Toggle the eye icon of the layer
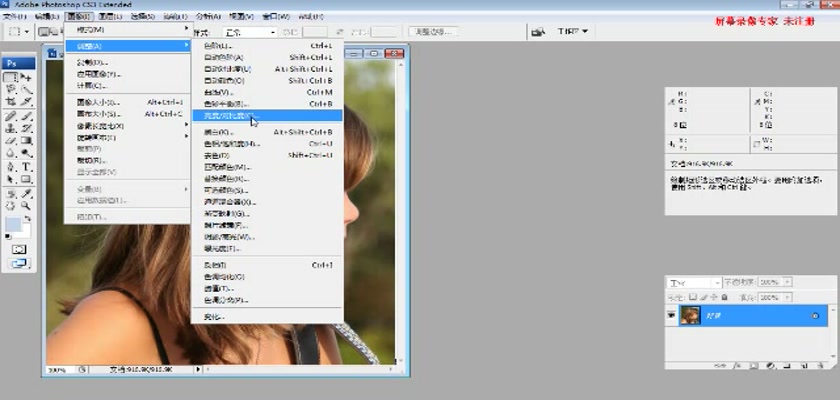This screenshot has width=840, height=400. pyautogui.click(x=672, y=316)
